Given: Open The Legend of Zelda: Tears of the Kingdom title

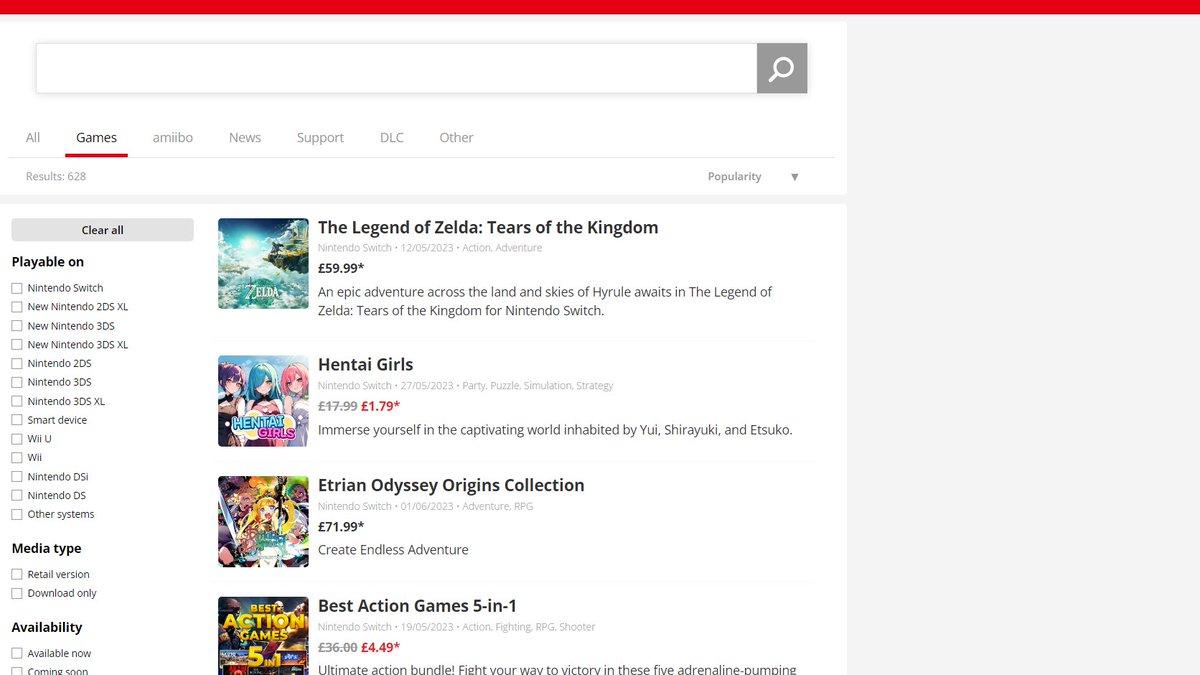Looking at the screenshot, I should [488, 227].
